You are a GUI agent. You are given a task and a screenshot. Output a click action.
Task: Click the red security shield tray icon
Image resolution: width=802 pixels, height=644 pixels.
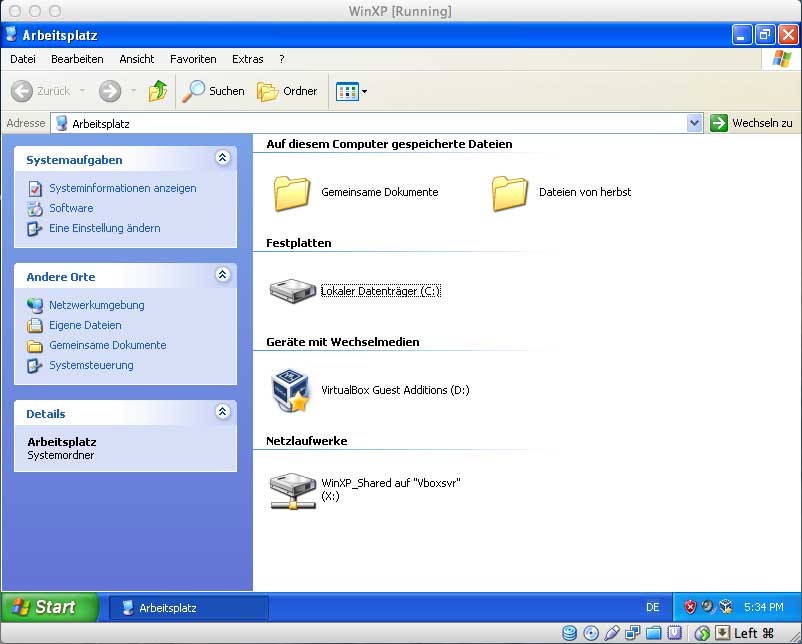[690, 607]
